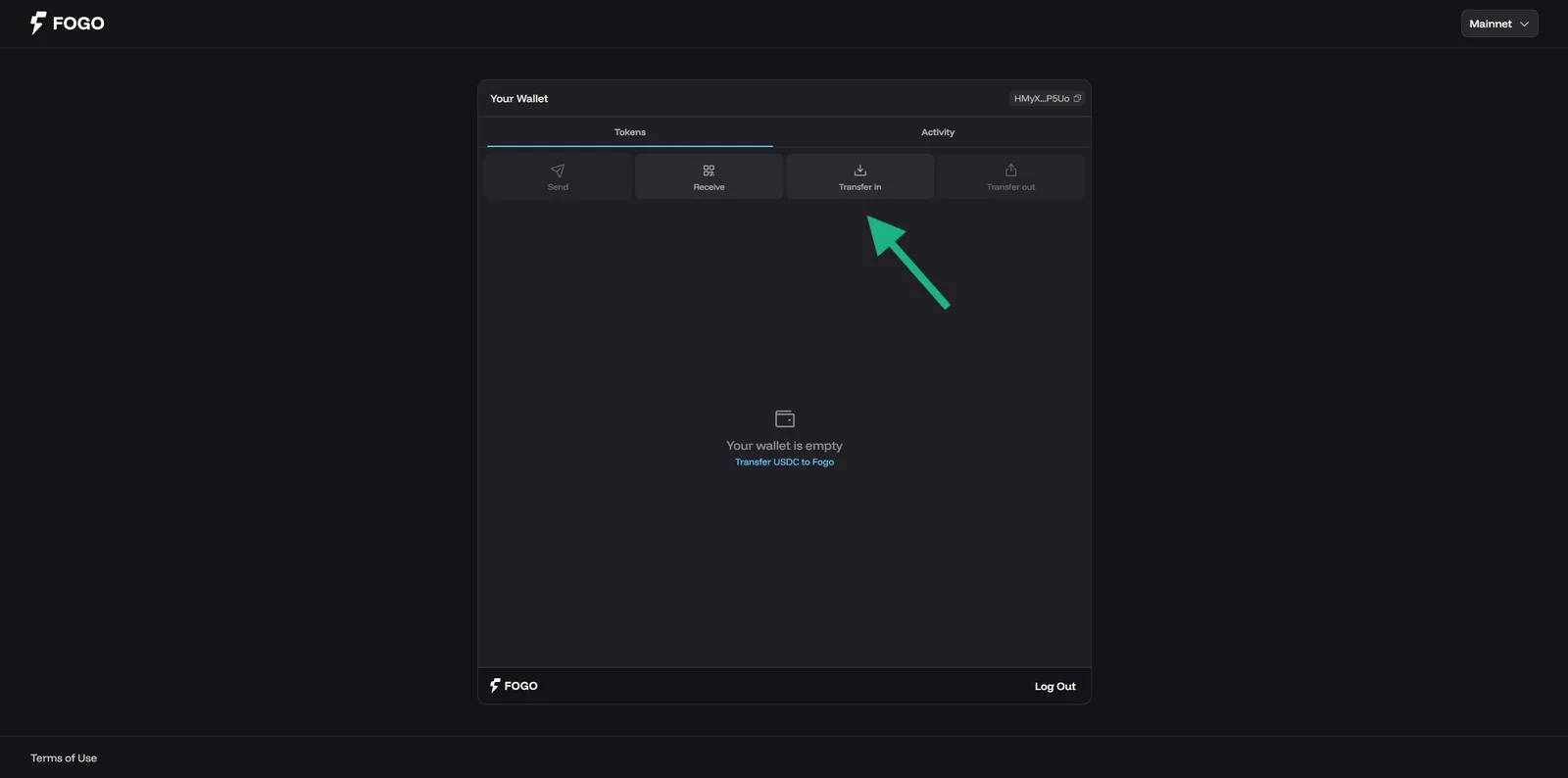Click the empty wallet icon

(x=785, y=418)
